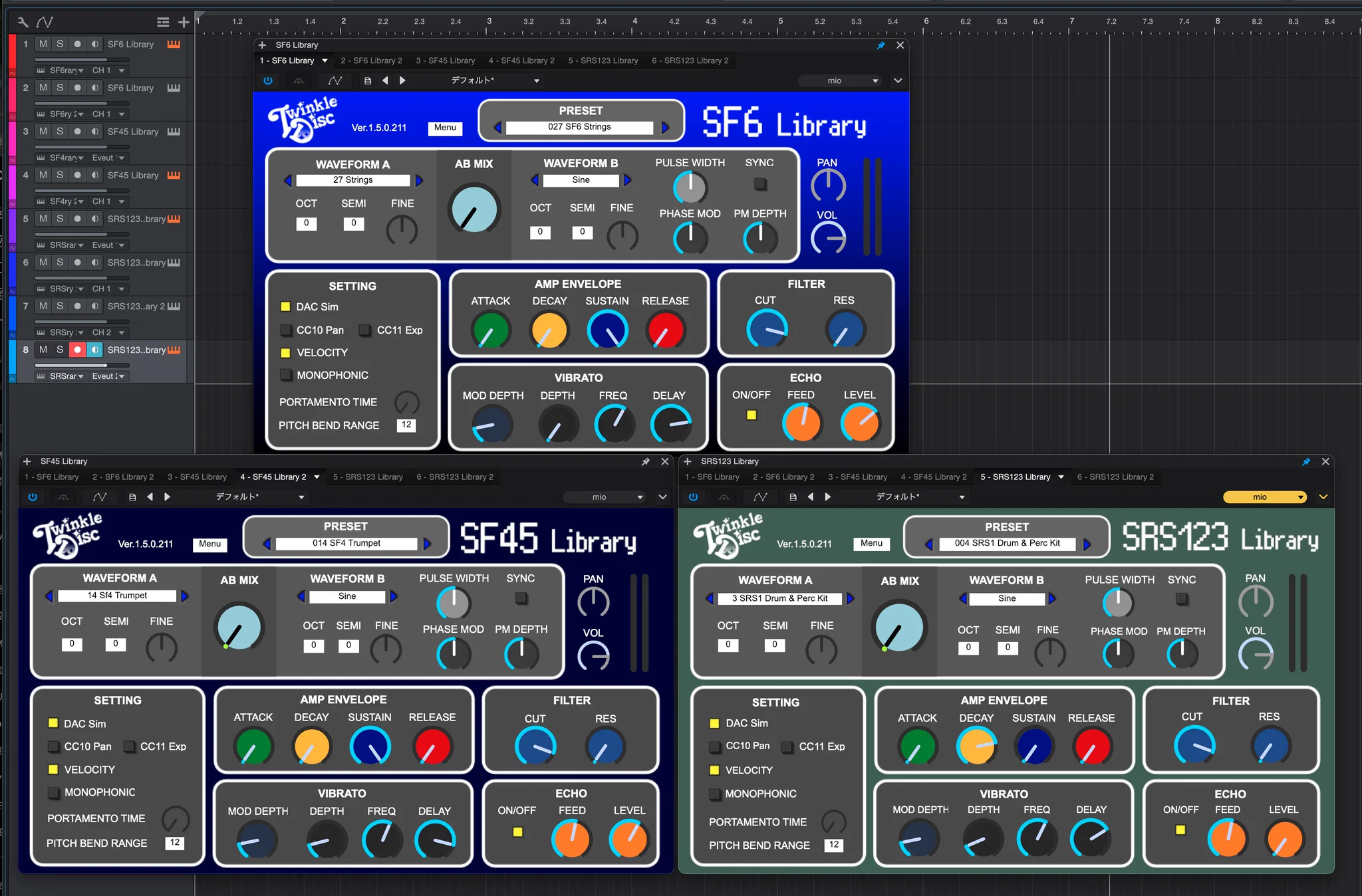Enable MONOPHONIC checkbox in SF6 Library
The width and height of the screenshot is (1362, 896).
click(286, 375)
